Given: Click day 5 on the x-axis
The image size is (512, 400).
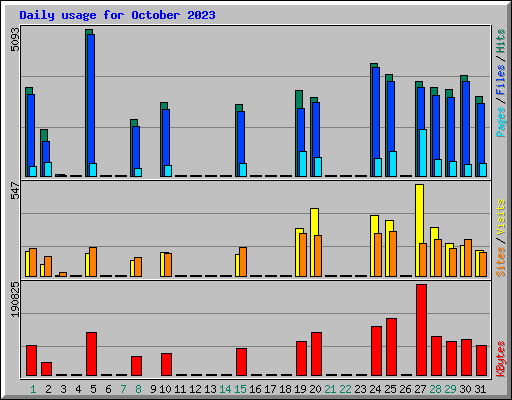Looking at the screenshot, I should pyautogui.click(x=93, y=389).
